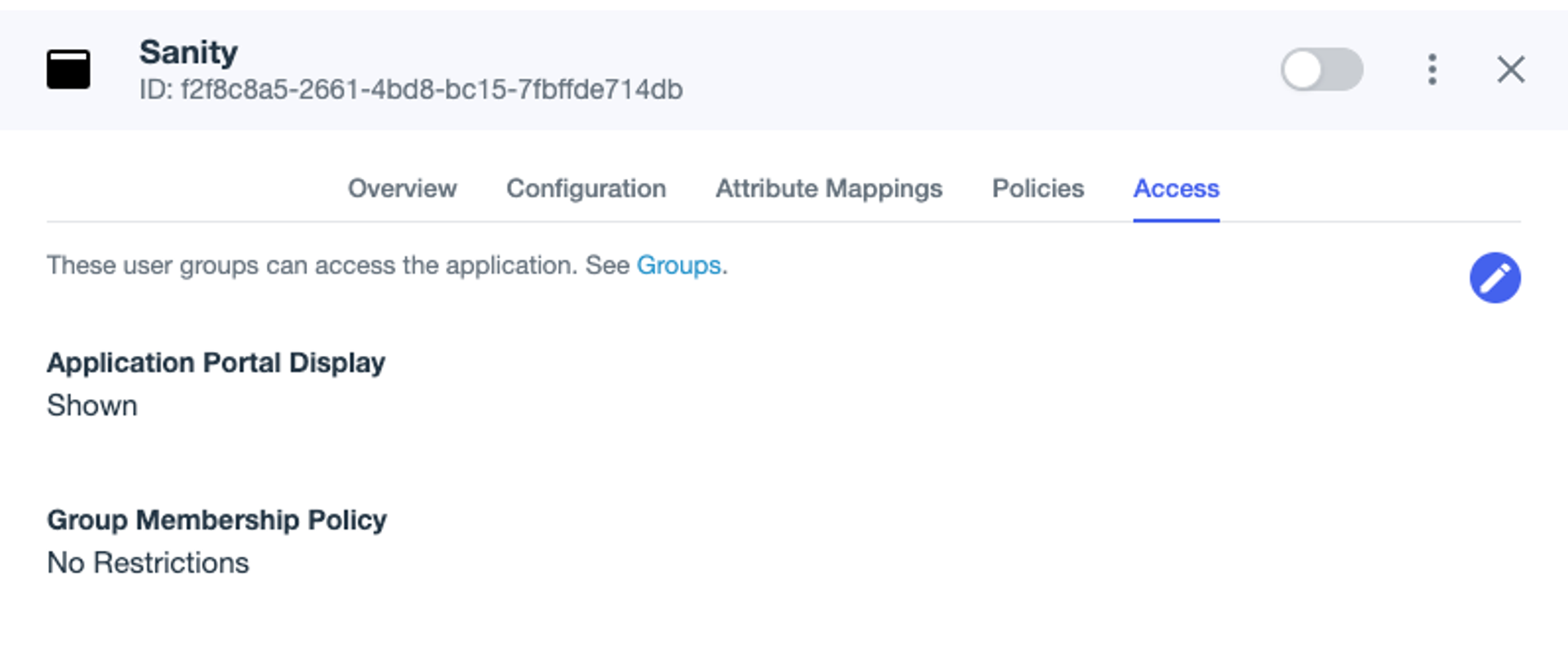The width and height of the screenshot is (1568, 657).
Task: Click the Sanity application window icon
Action: (x=69, y=69)
